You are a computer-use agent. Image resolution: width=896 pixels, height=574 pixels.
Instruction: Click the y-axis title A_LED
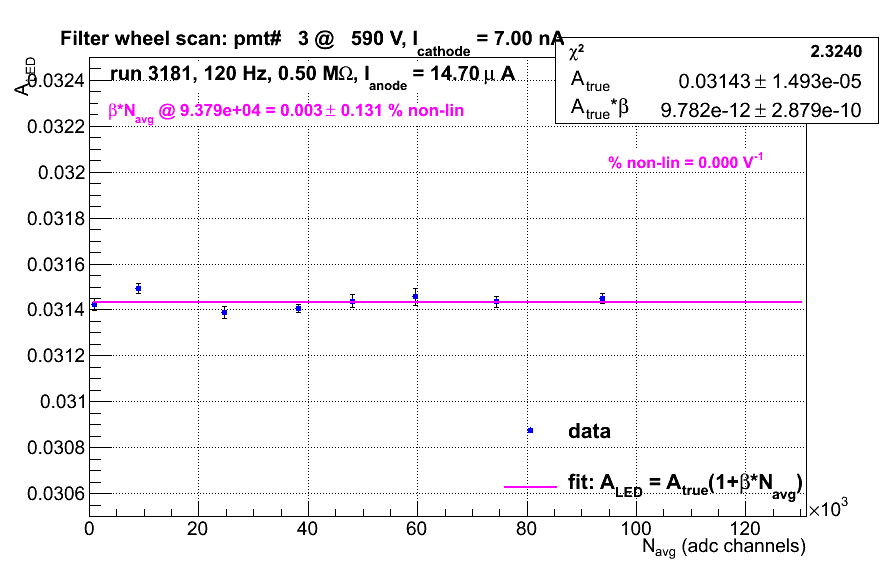[25, 77]
